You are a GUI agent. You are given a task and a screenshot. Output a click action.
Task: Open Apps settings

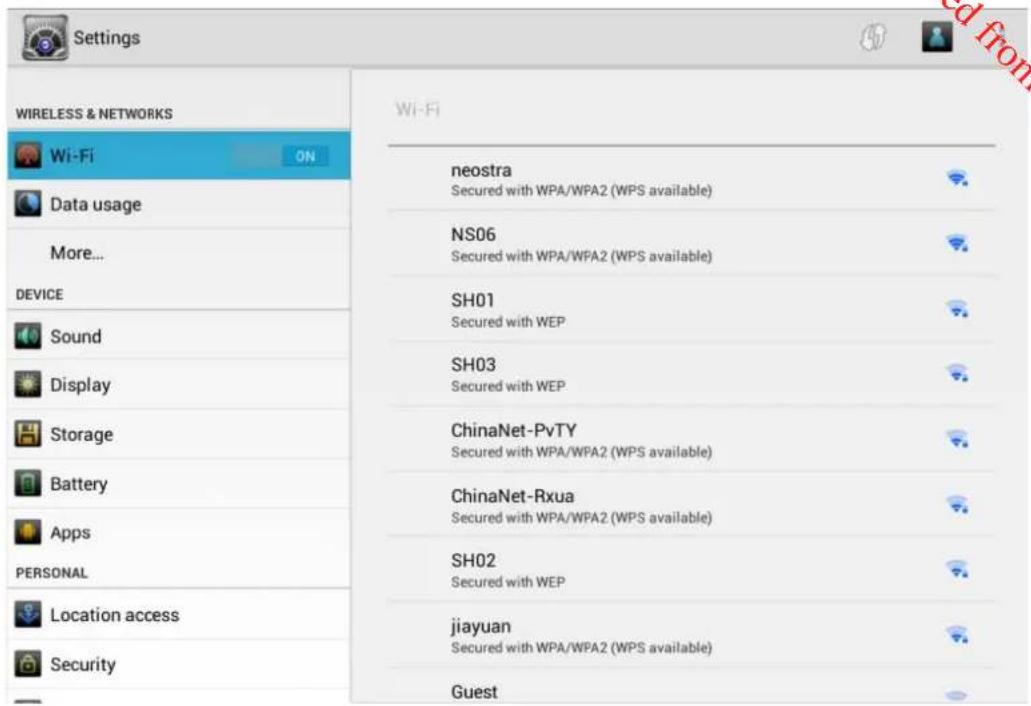(179, 532)
